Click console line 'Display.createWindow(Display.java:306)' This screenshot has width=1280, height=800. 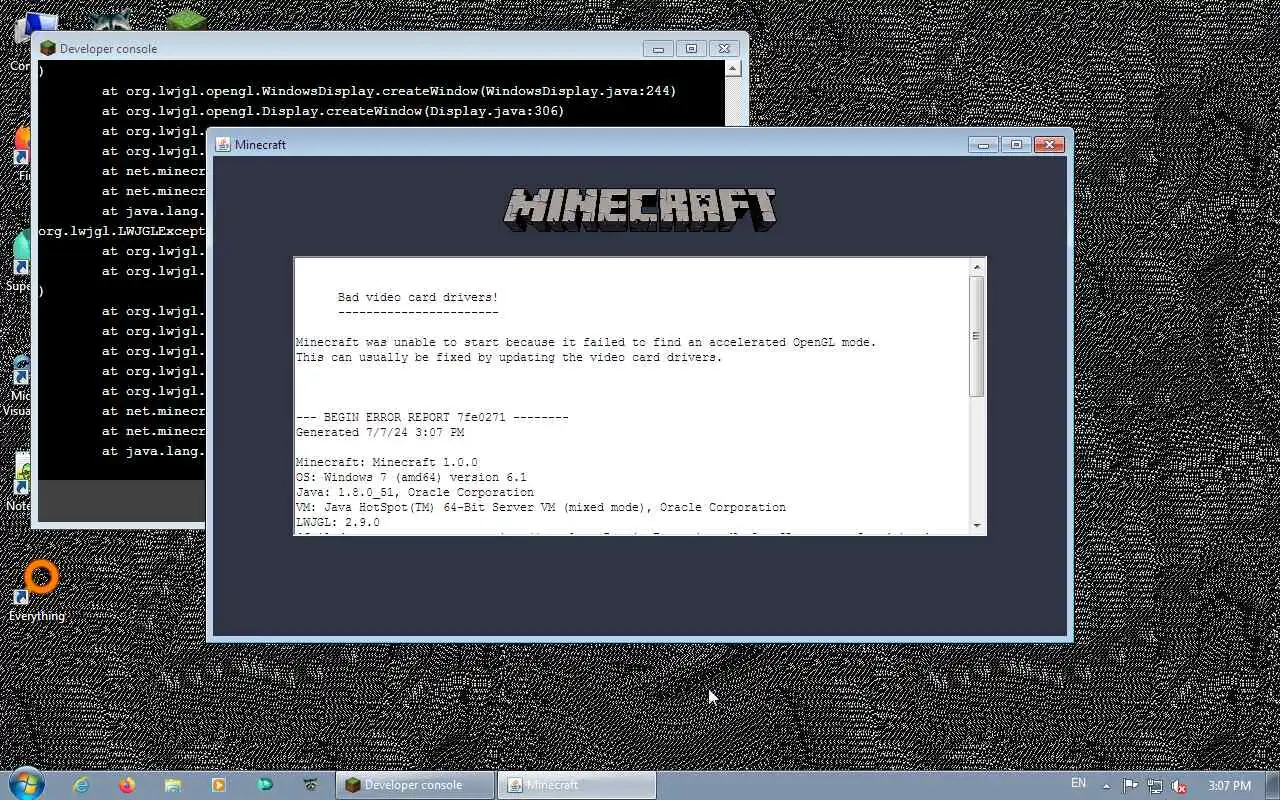pyautogui.click(x=333, y=111)
